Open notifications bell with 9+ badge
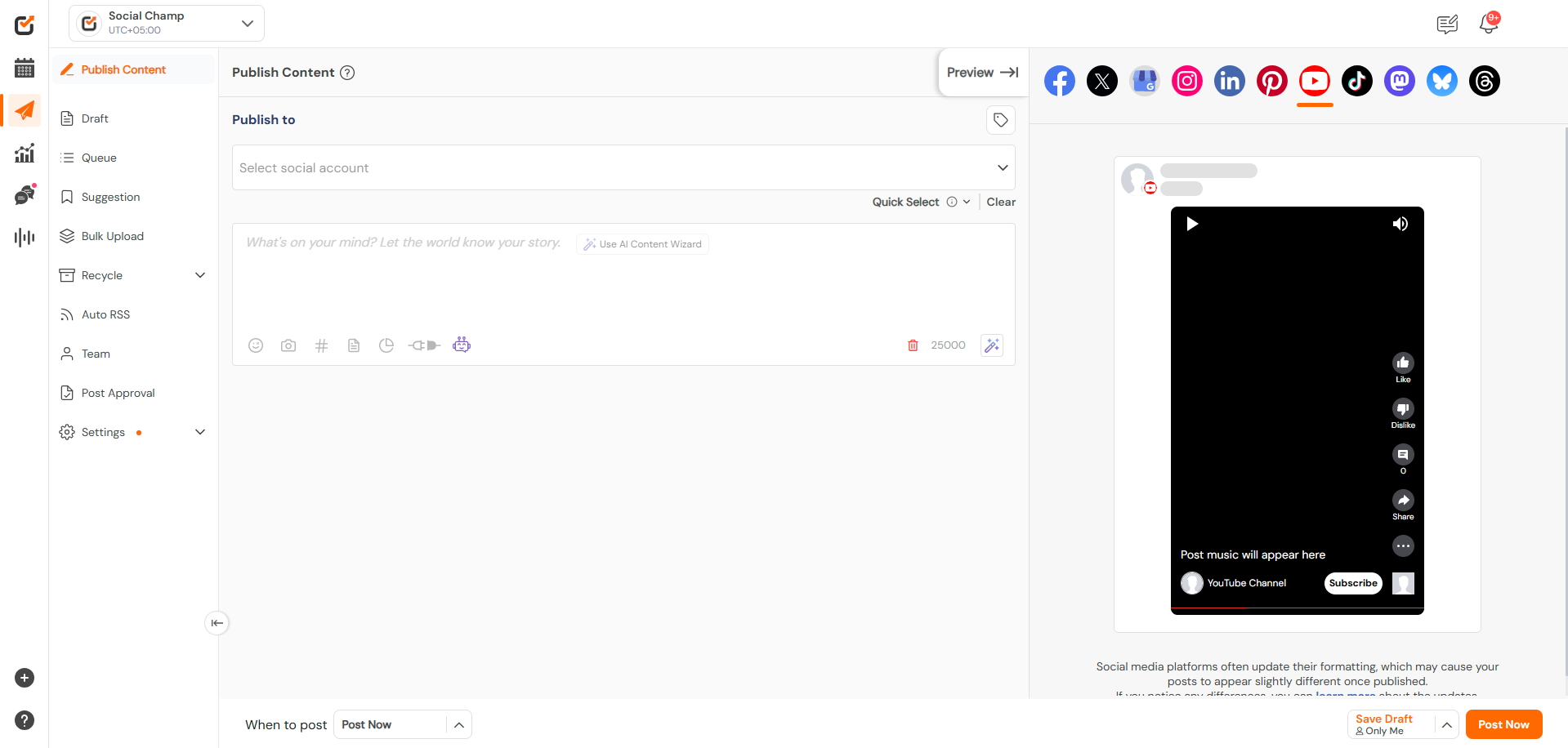The width and height of the screenshot is (1568, 748). click(x=1489, y=24)
